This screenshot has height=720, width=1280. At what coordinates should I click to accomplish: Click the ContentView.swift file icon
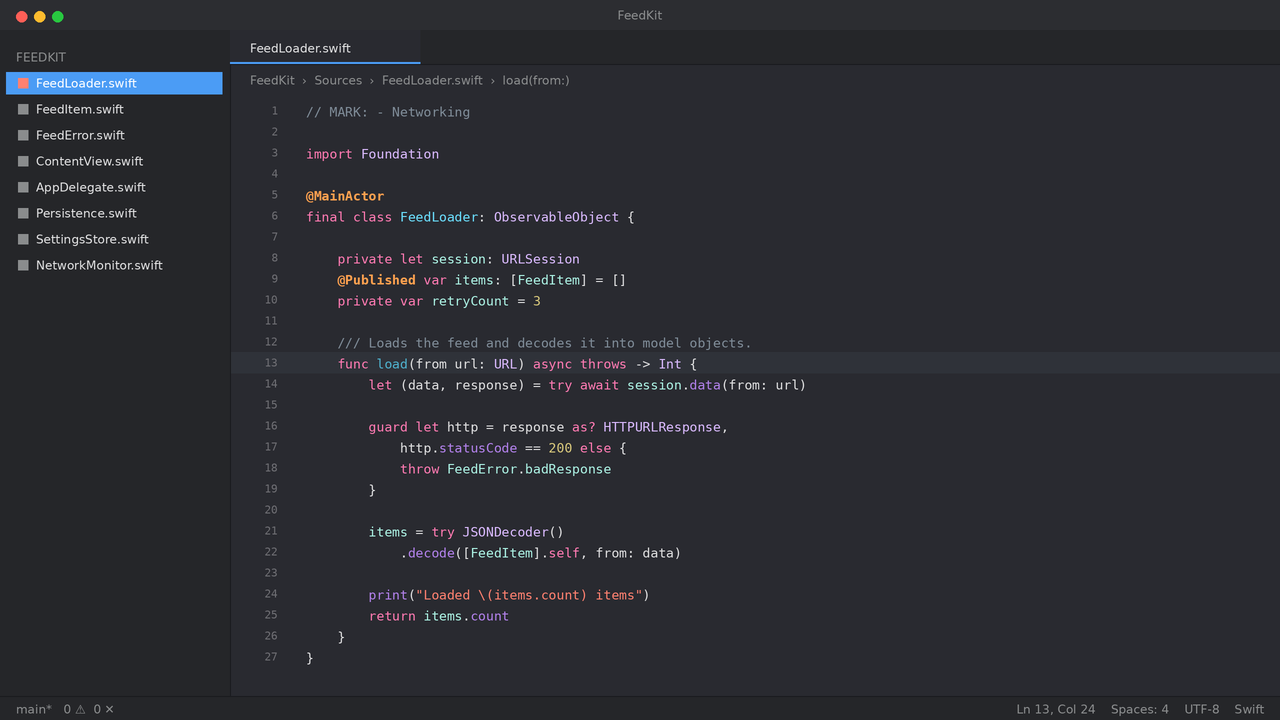click(23, 161)
